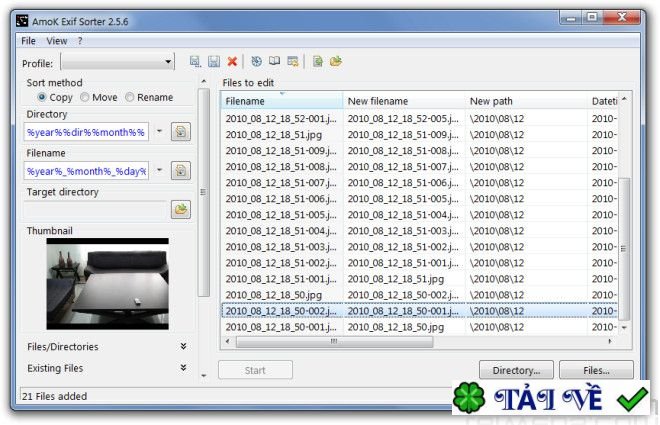Click the Save profile floppy icon

(214, 61)
